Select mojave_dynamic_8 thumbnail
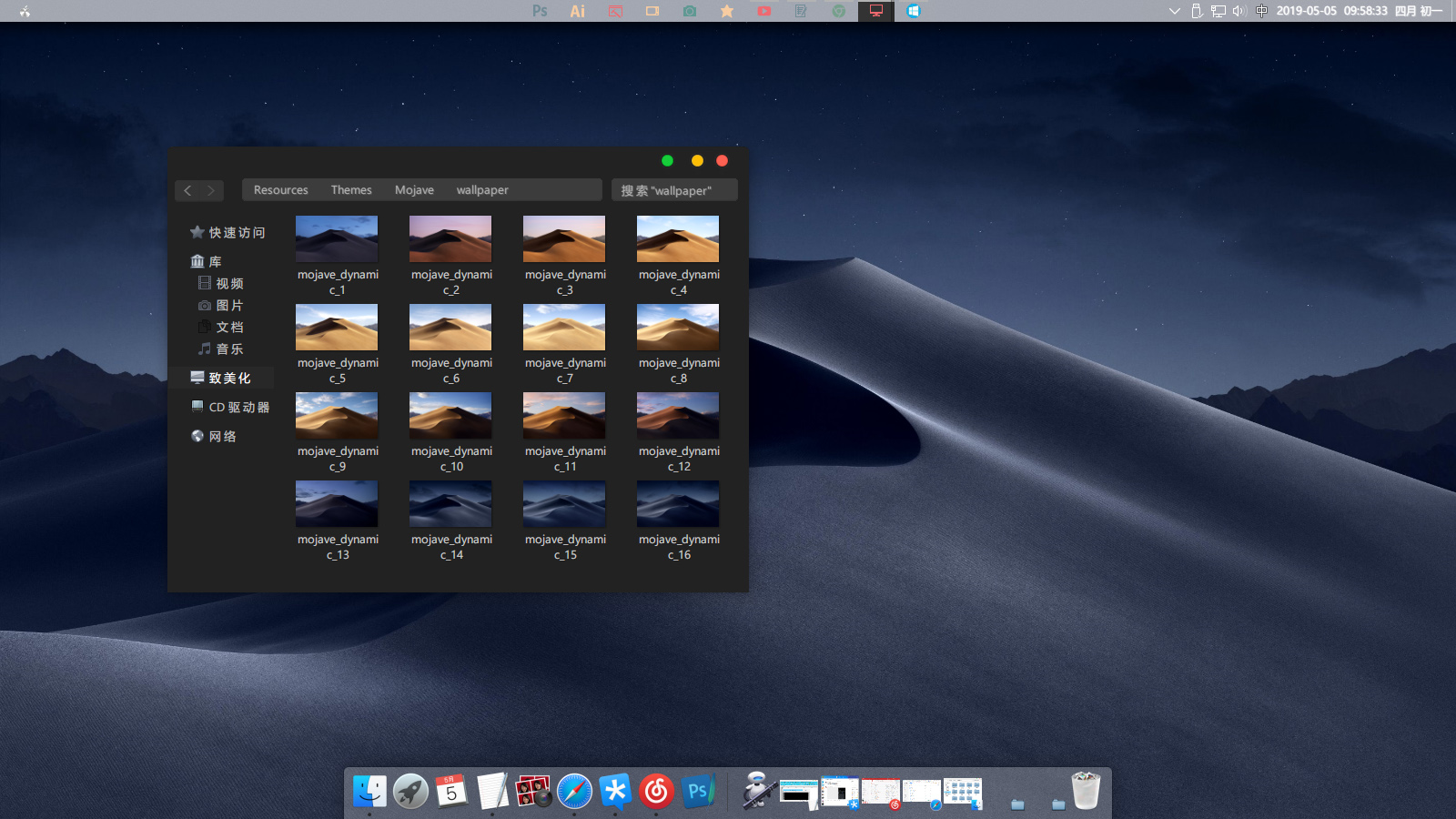Viewport: 1456px width, 819px height. [678, 327]
